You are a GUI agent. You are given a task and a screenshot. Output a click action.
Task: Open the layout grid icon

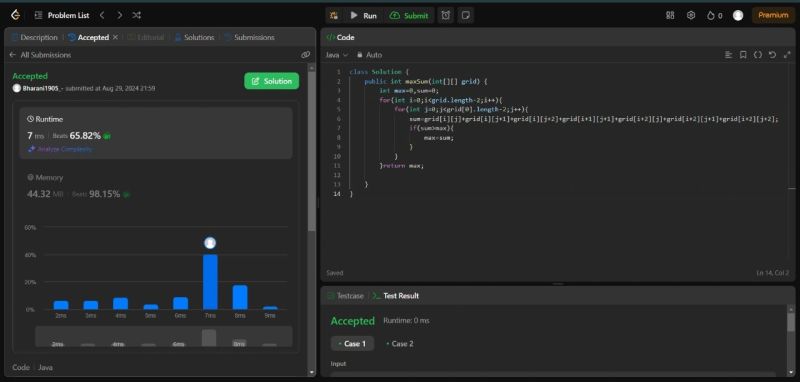coord(670,15)
